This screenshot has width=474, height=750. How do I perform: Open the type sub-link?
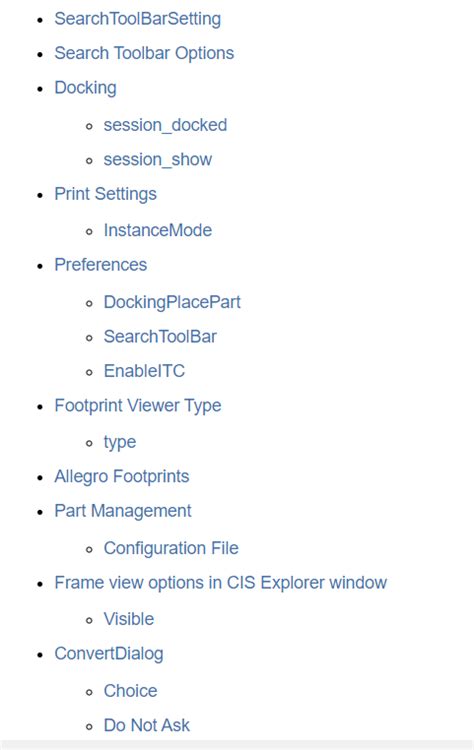(x=120, y=442)
